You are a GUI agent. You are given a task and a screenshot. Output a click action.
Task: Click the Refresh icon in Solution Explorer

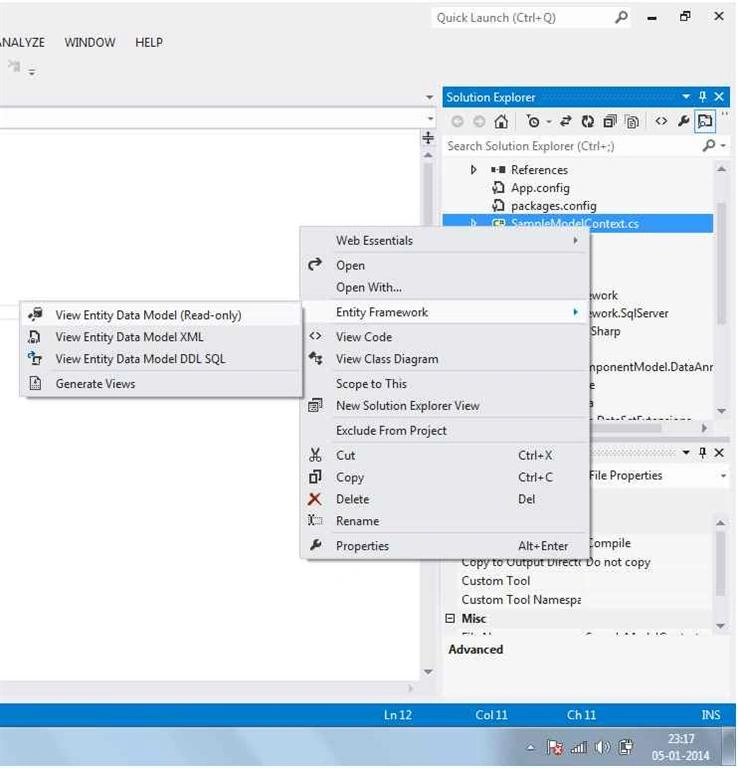587,121
